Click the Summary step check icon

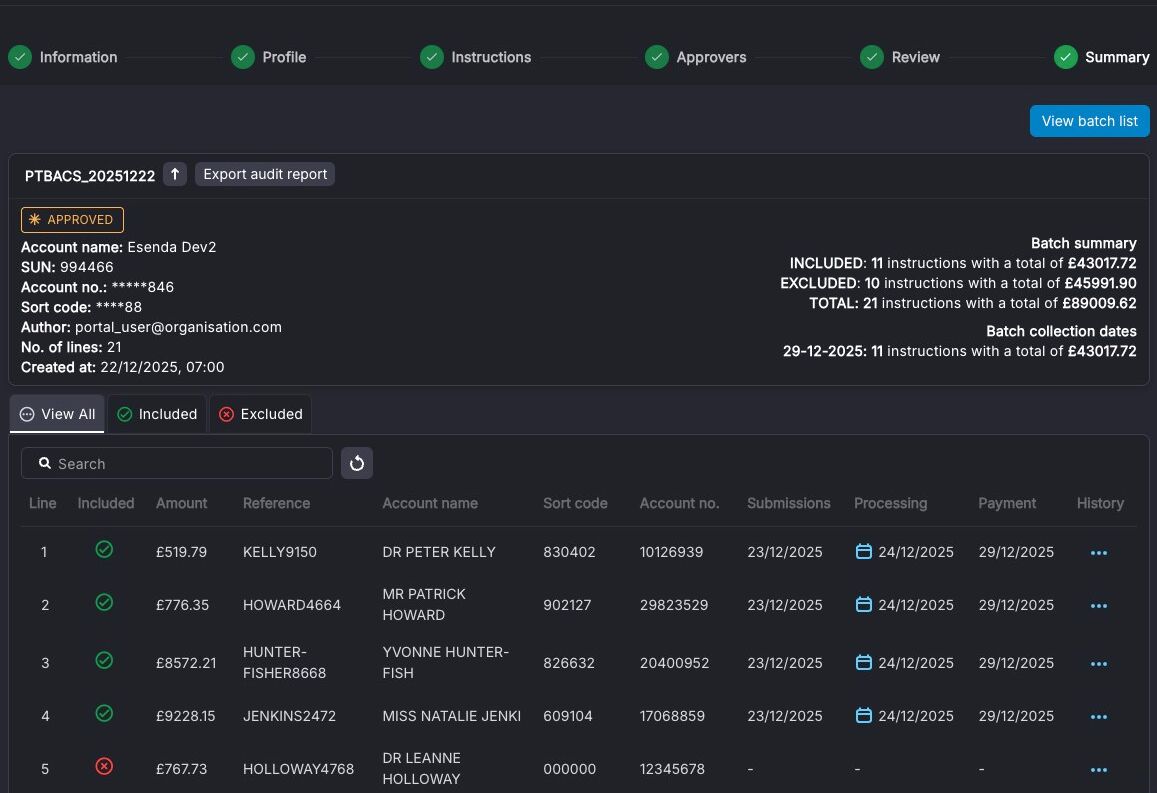coord(1066,57)
